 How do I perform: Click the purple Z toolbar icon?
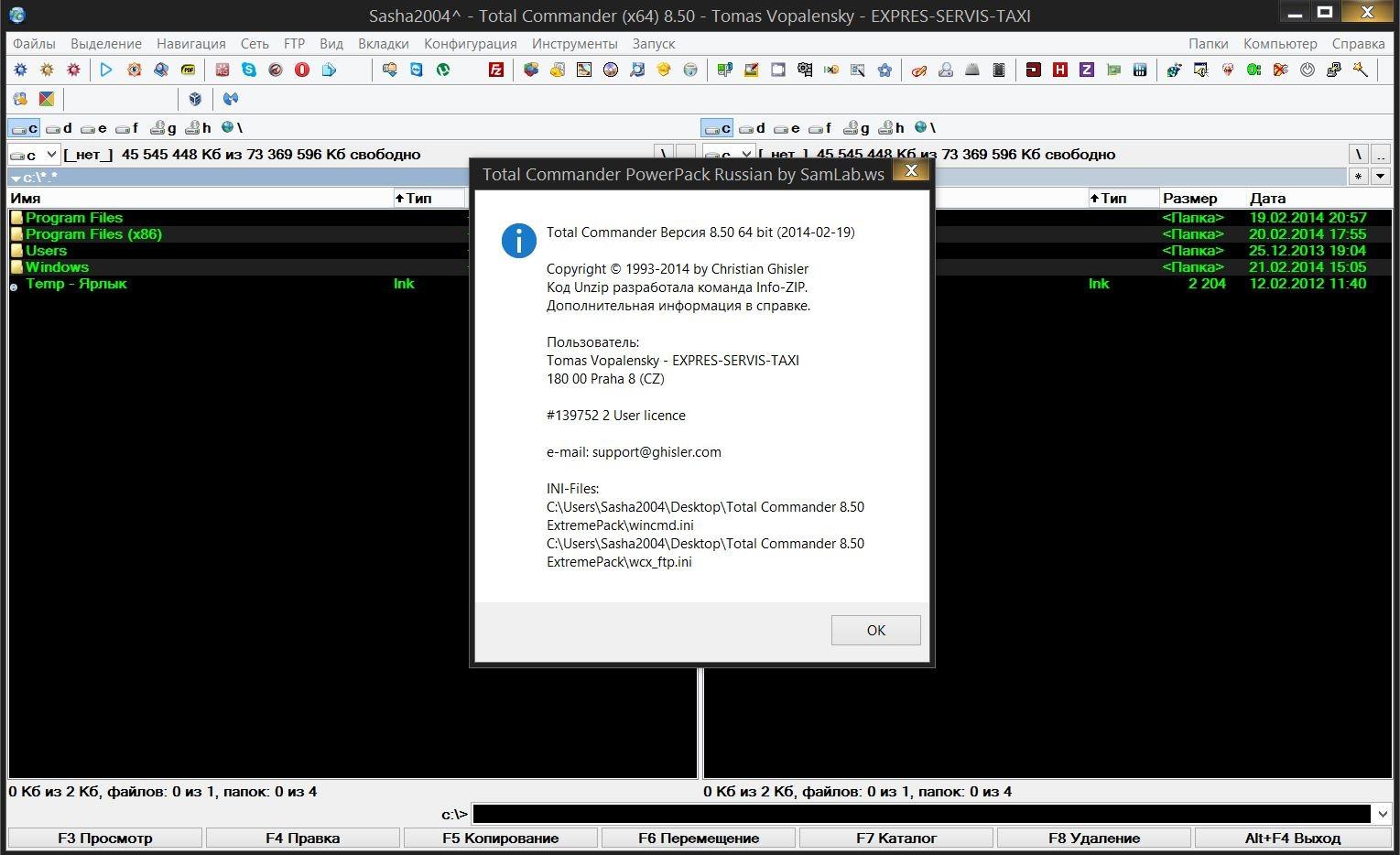[x=1087, y=70]
